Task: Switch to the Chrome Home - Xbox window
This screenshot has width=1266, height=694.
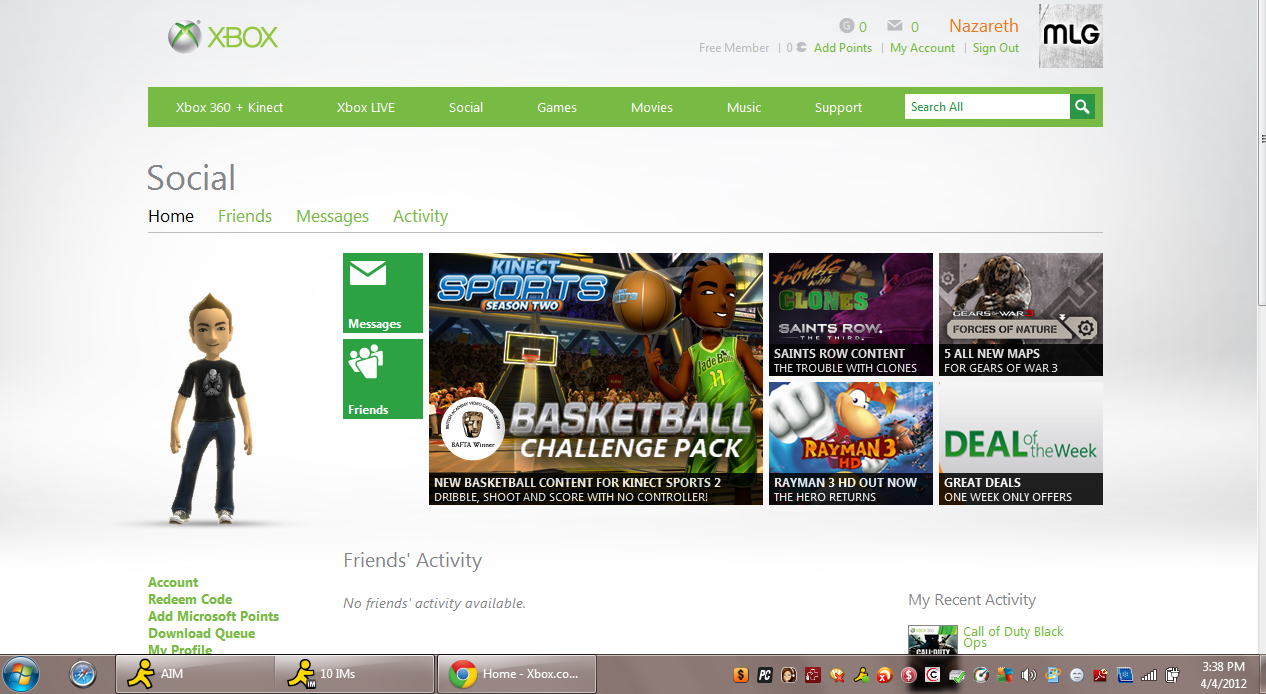Action: pyautogui.click(x=517, y=674)
